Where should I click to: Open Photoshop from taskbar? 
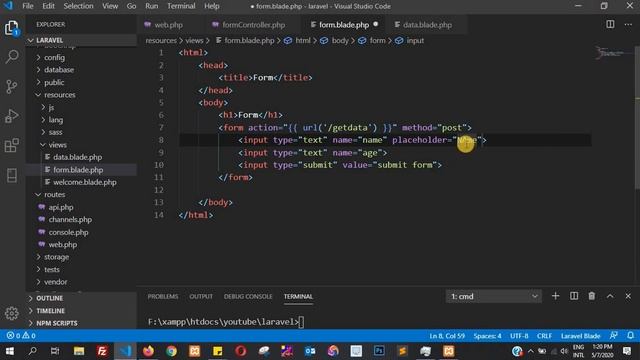pyautogui.click(x=379, y=351)
